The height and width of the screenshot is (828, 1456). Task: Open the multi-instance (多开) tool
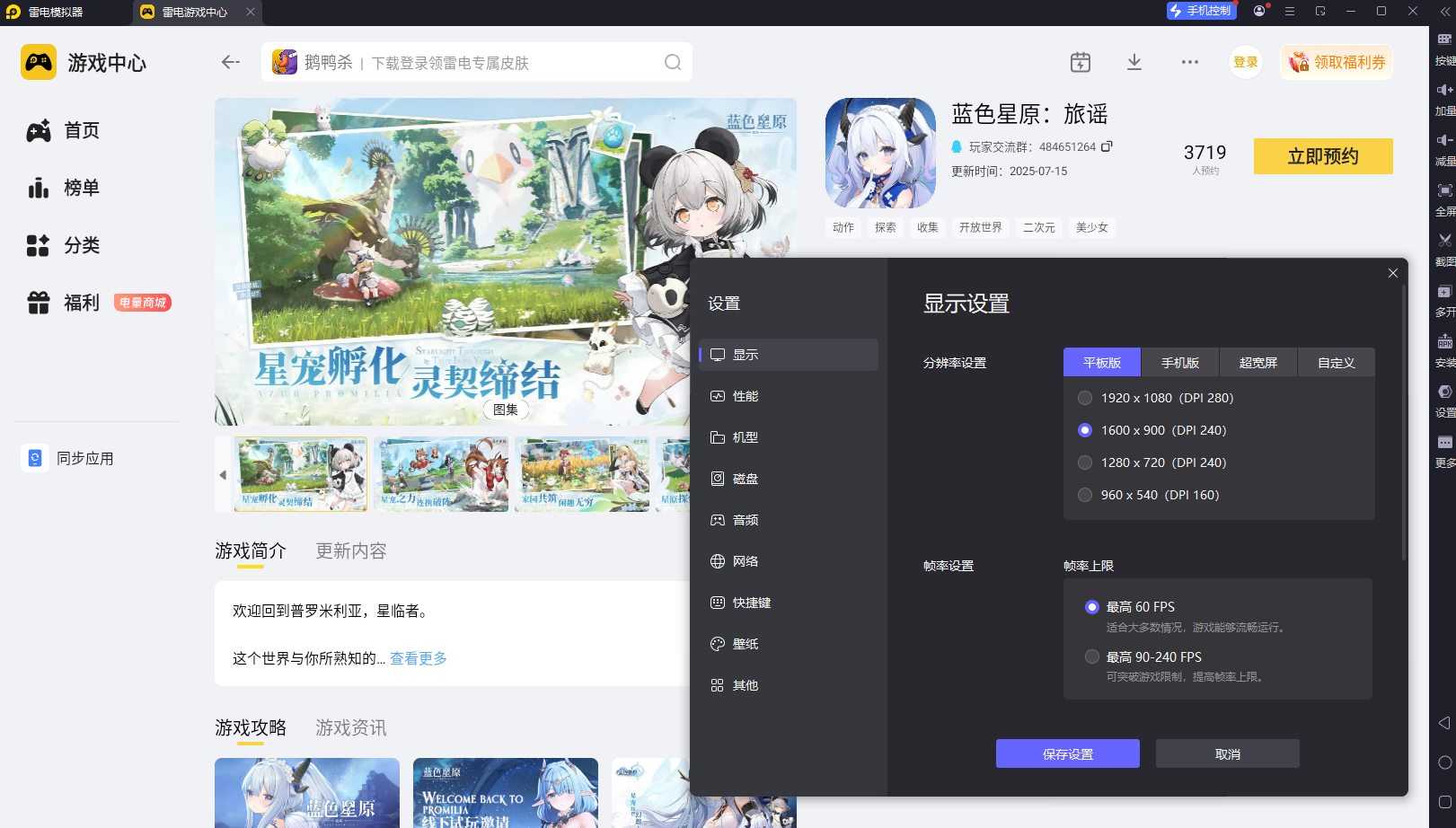click(1444, 291)
